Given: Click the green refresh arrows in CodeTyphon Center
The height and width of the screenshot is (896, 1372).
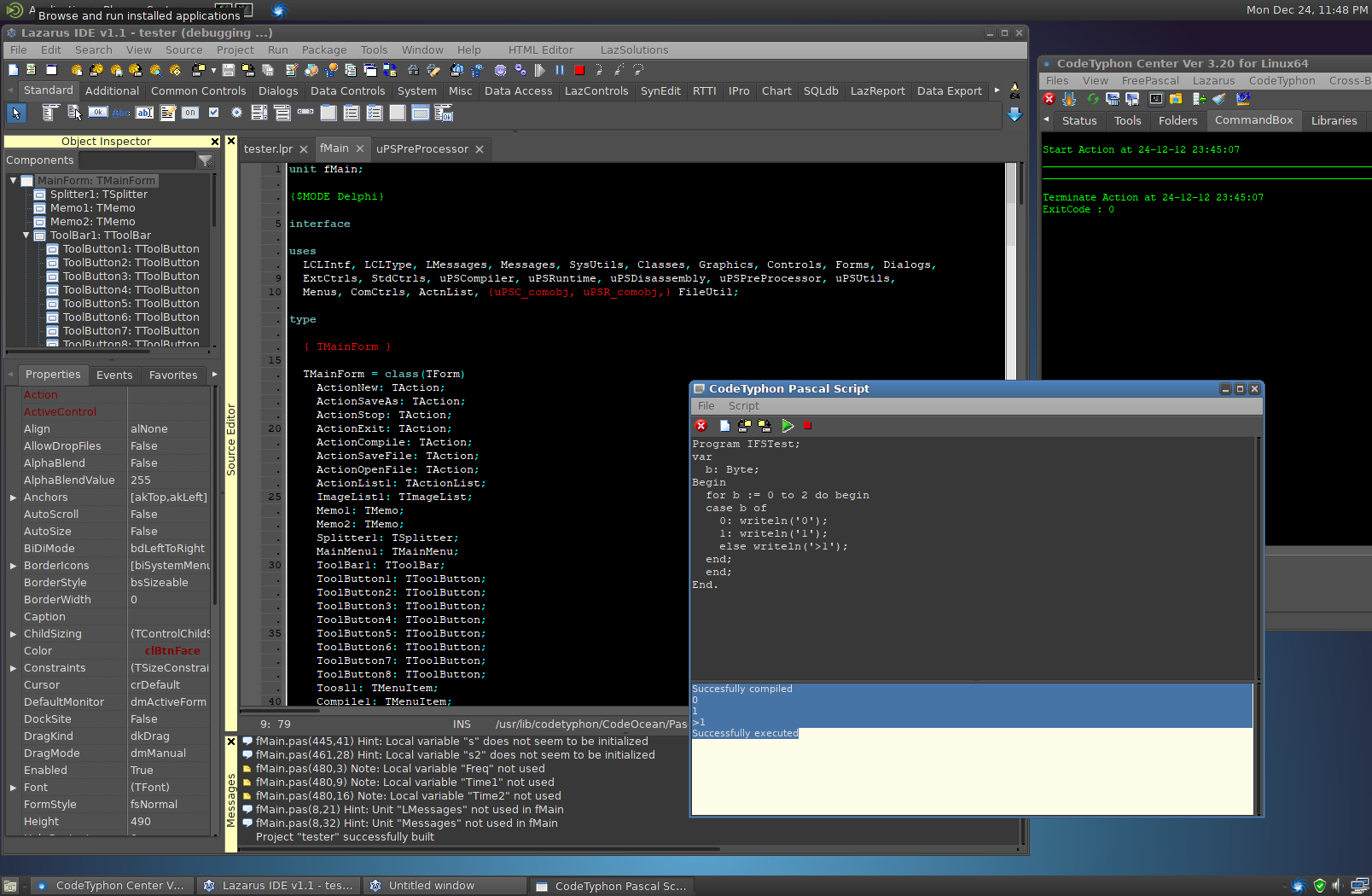Looking at the screenshot, I should (1093, 99).
